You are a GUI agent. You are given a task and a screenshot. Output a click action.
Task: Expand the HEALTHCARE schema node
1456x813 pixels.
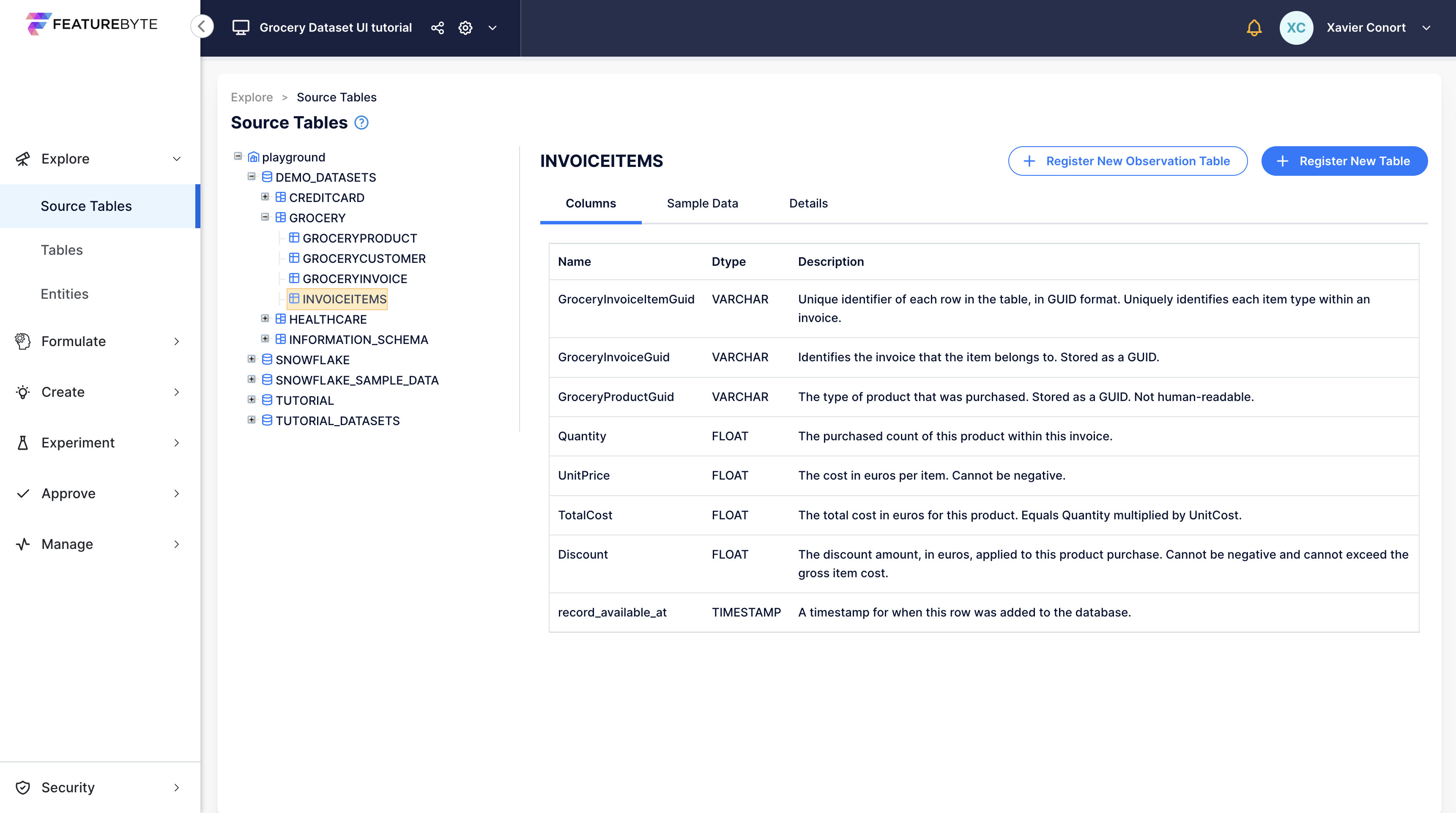tap(265, 319)
